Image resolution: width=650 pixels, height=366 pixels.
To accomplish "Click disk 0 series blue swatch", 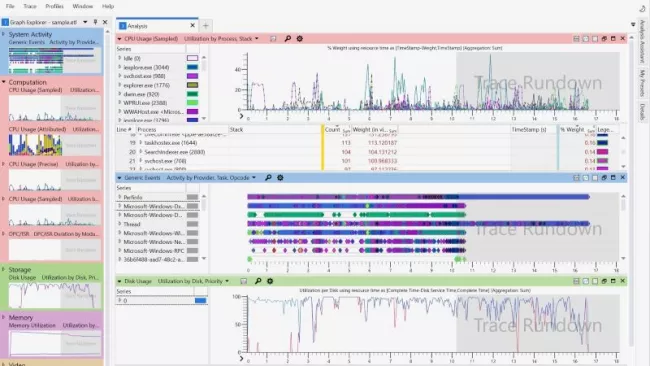I will coord(201,301).
